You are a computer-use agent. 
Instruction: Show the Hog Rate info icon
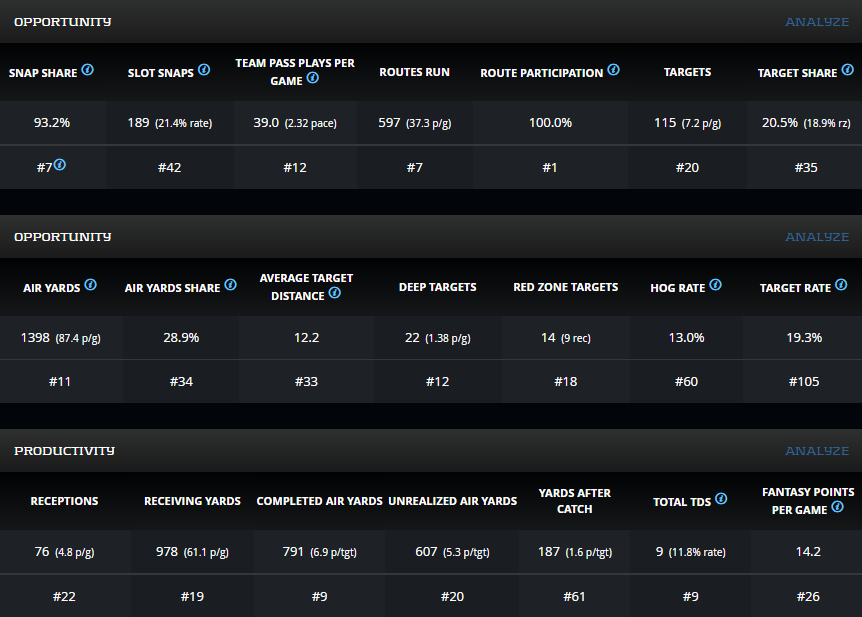pyautogui.click(x=715, y=286)
